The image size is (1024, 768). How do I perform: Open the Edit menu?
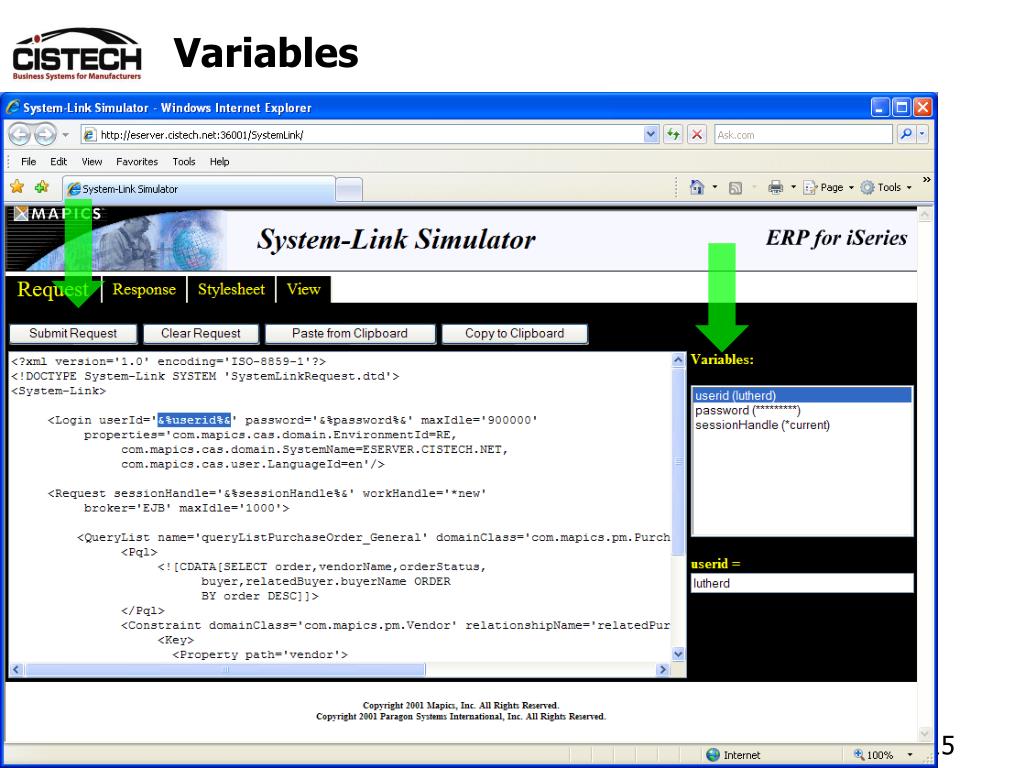click(59, 161)
